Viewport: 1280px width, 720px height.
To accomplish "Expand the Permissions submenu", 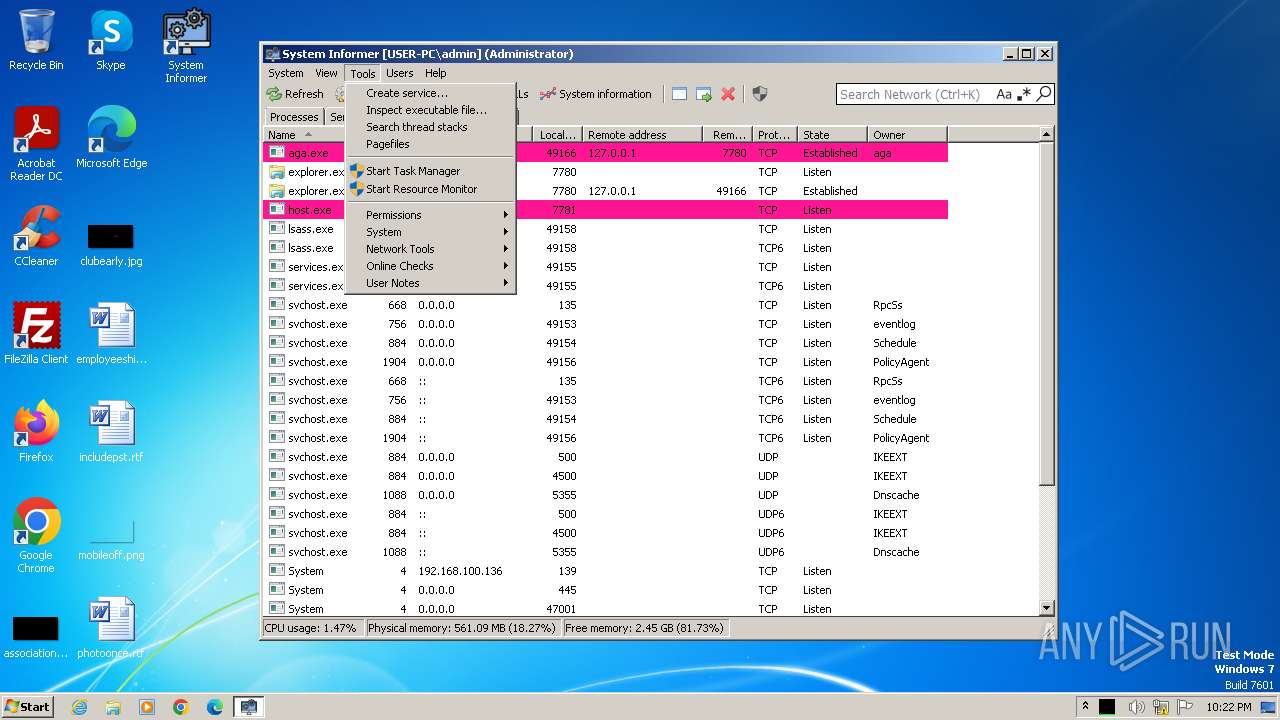I will click(430, 215).
